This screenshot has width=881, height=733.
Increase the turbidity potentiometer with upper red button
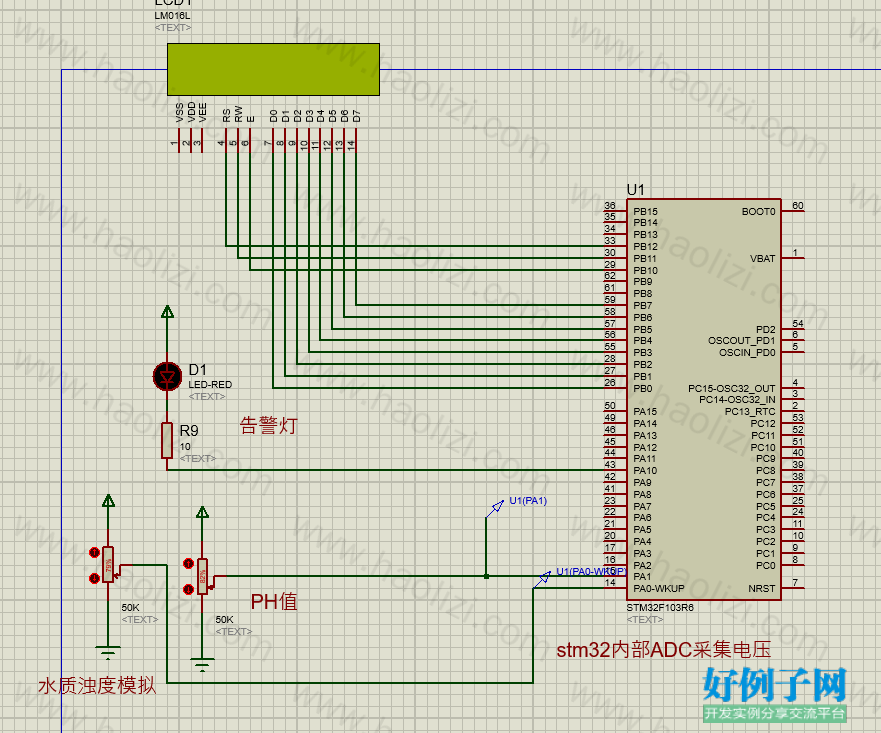tap(94, 553)
